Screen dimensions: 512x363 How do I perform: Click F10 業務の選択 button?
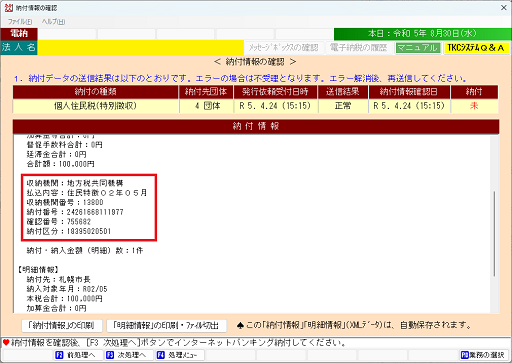tap(483, 355)
